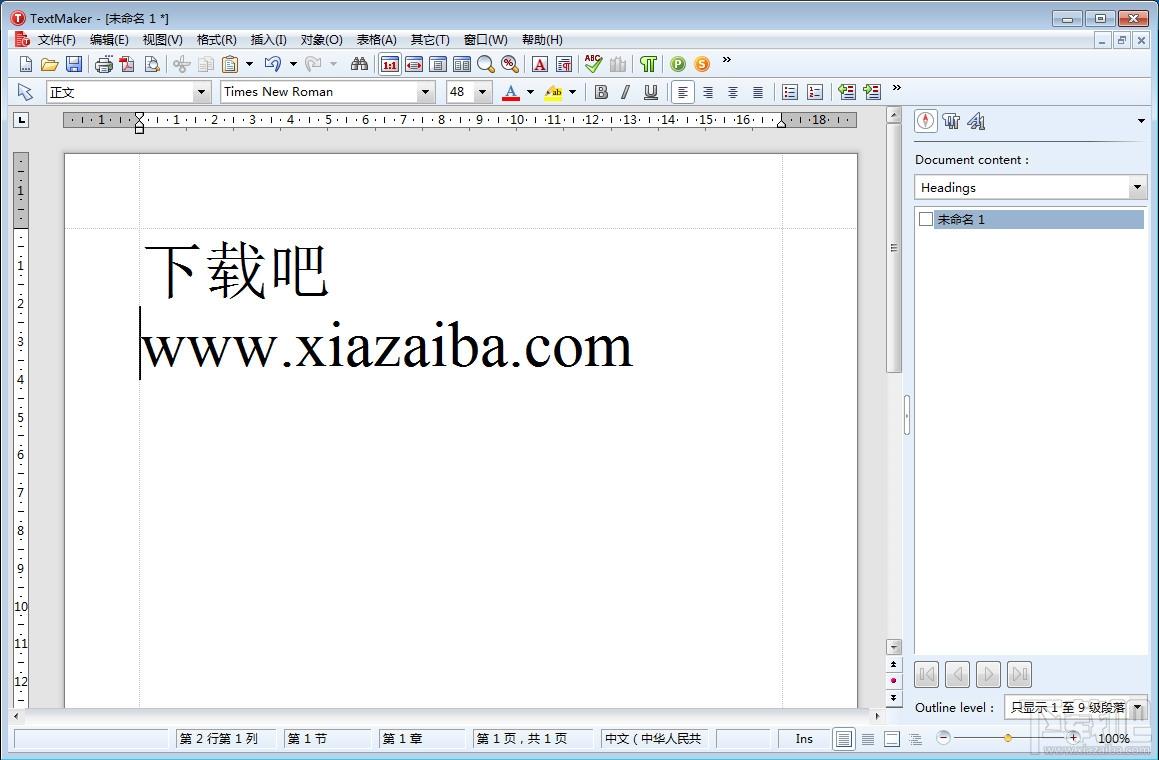Open the Headings document content dropdown

pyautogui.click(x=1137, y=188)
